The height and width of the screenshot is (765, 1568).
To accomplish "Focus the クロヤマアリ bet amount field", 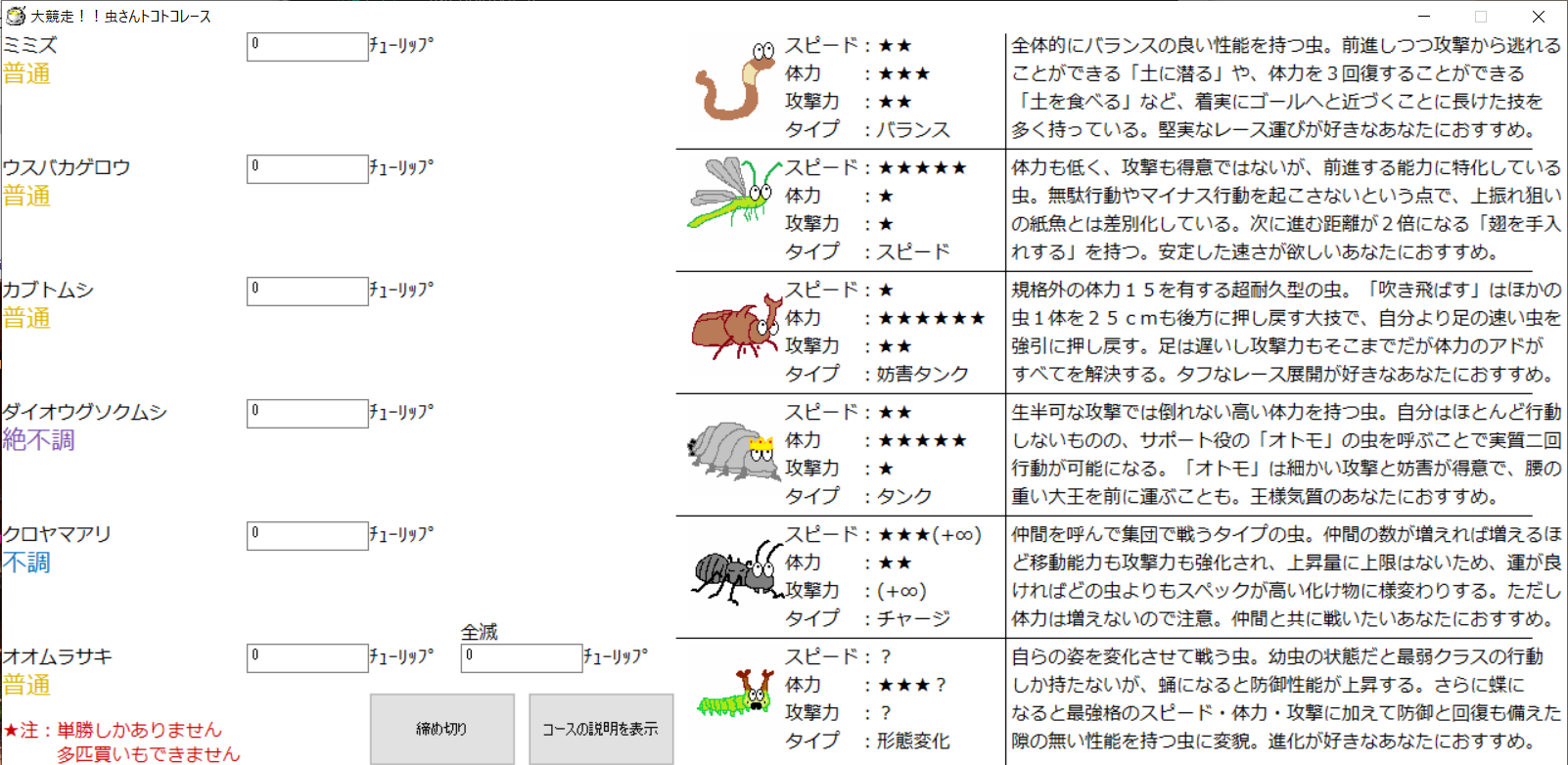I will 307,535.
